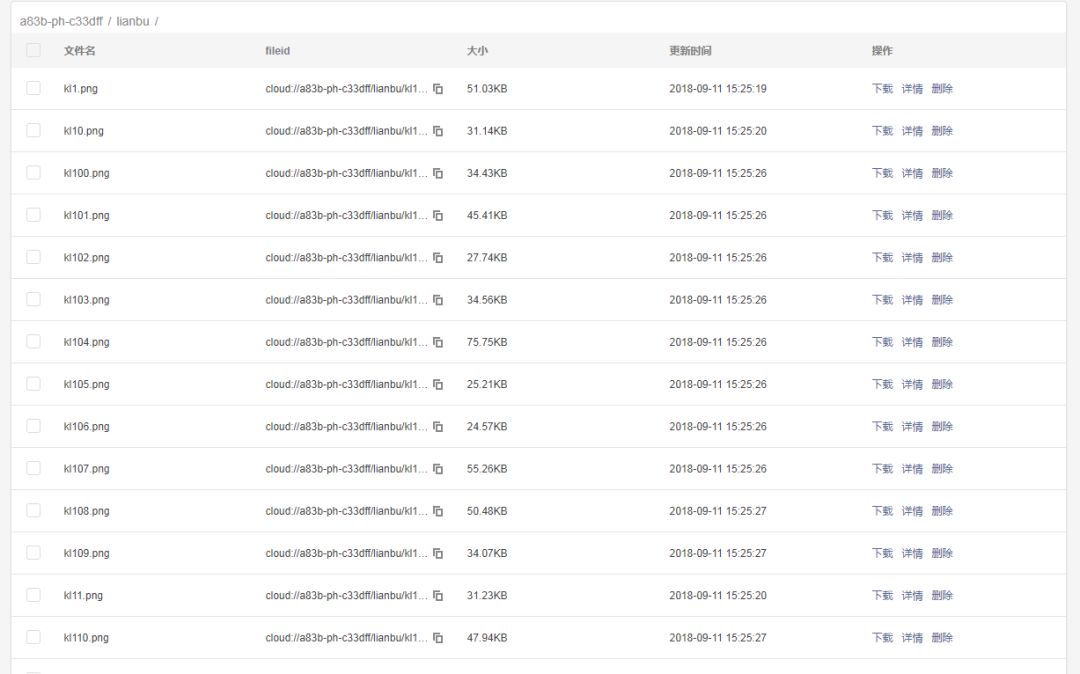Open 详情 for kl108.png
This screenshot has height=674, width=1080.
coord(912,511)
